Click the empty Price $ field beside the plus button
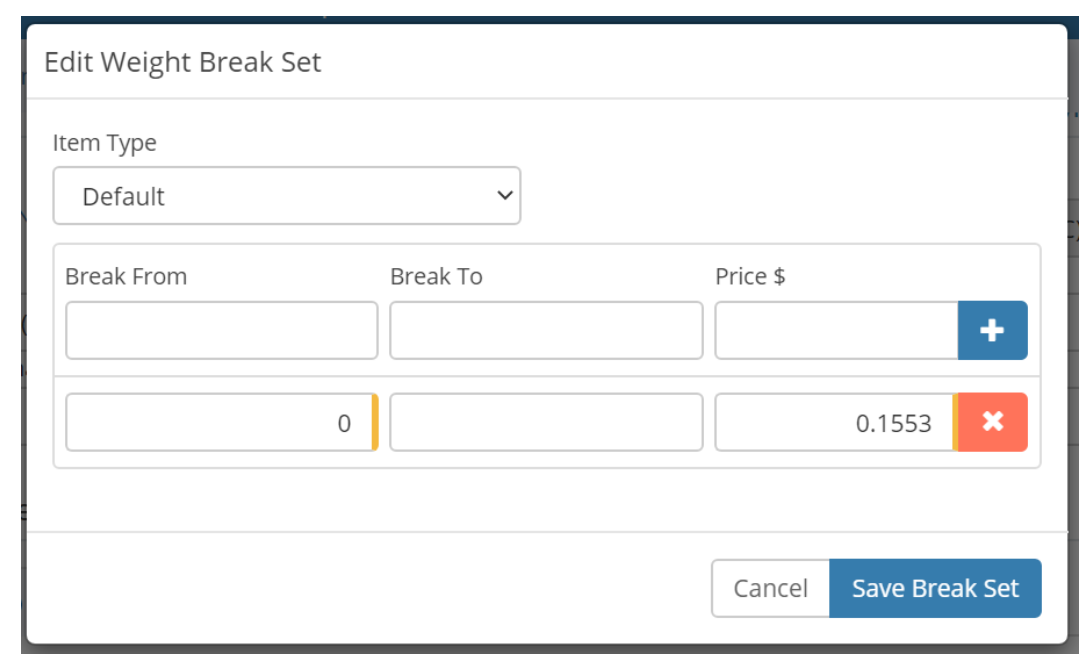The width and height of the screenshot is (1090, 662). (836, 330)
